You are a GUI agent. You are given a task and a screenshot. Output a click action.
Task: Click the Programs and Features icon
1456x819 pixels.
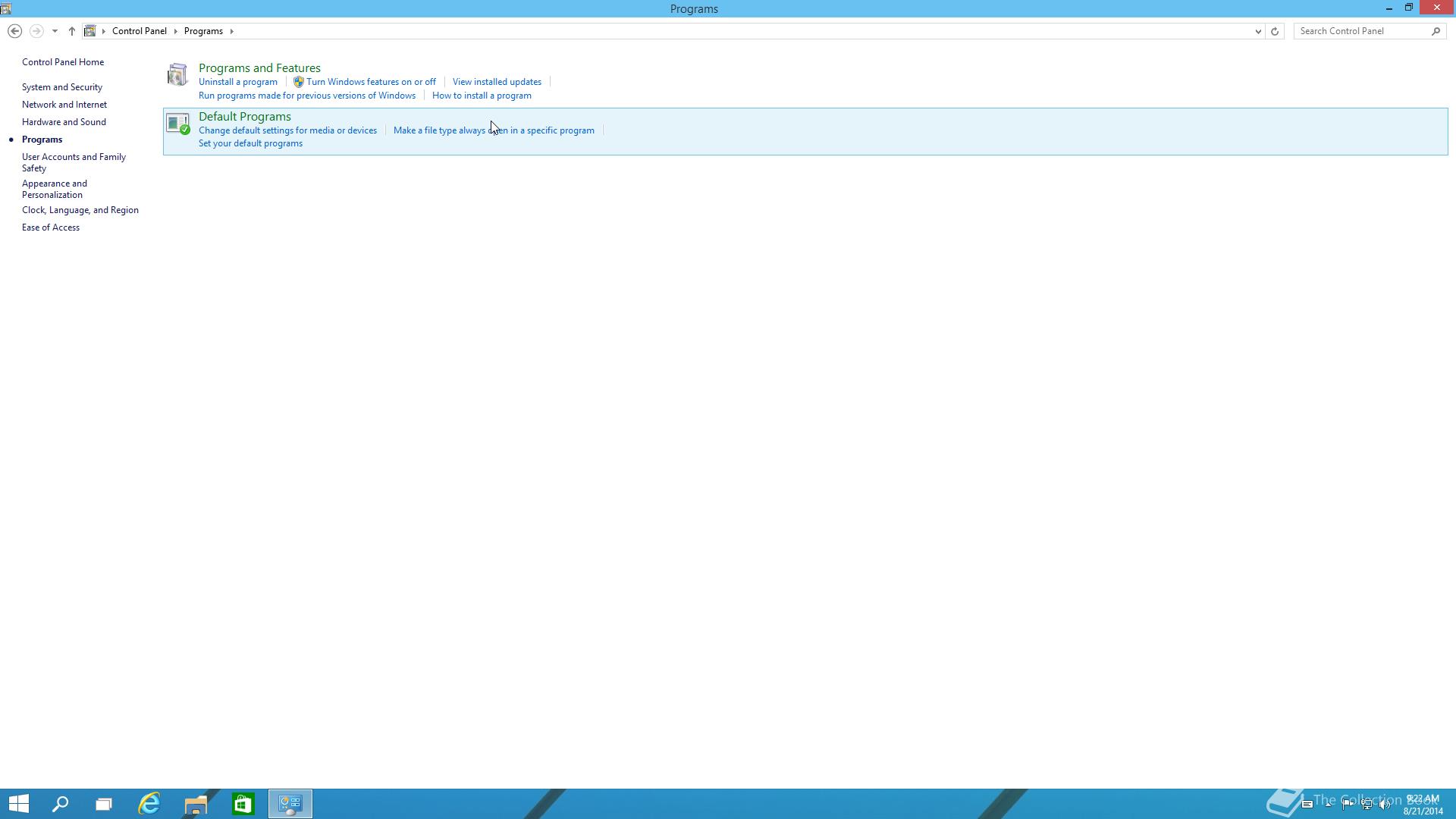pos(177,74)
